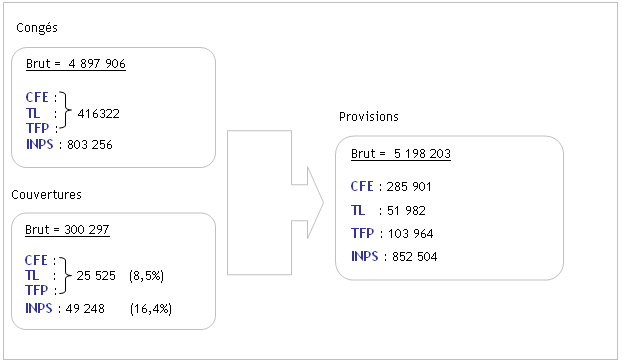
Task: Select the (8,5%) percentage
Action: [x=146, y=276]
